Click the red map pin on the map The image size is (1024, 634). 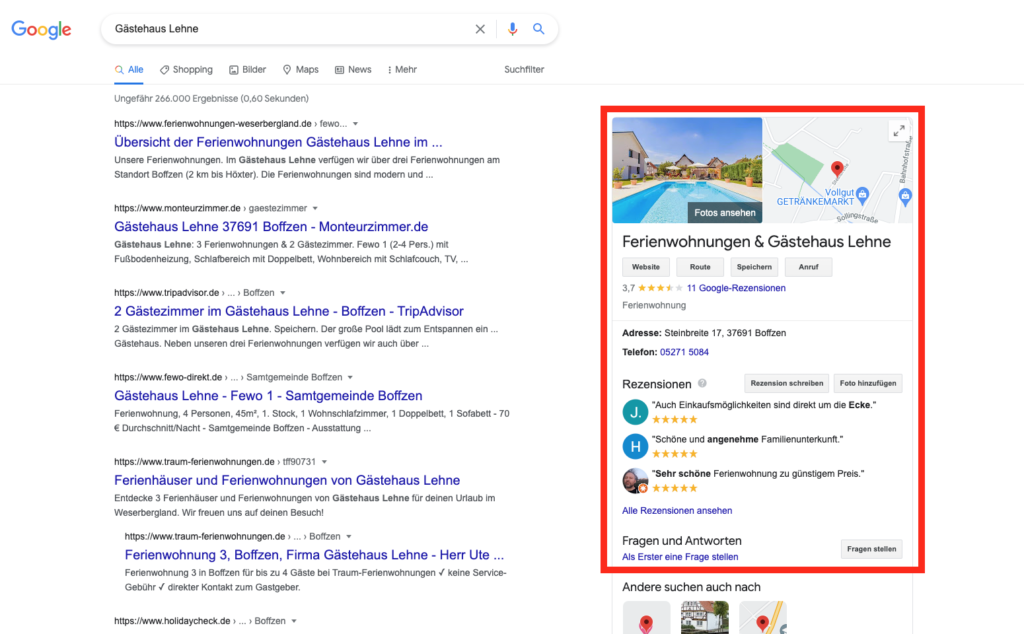click(837, 169)
